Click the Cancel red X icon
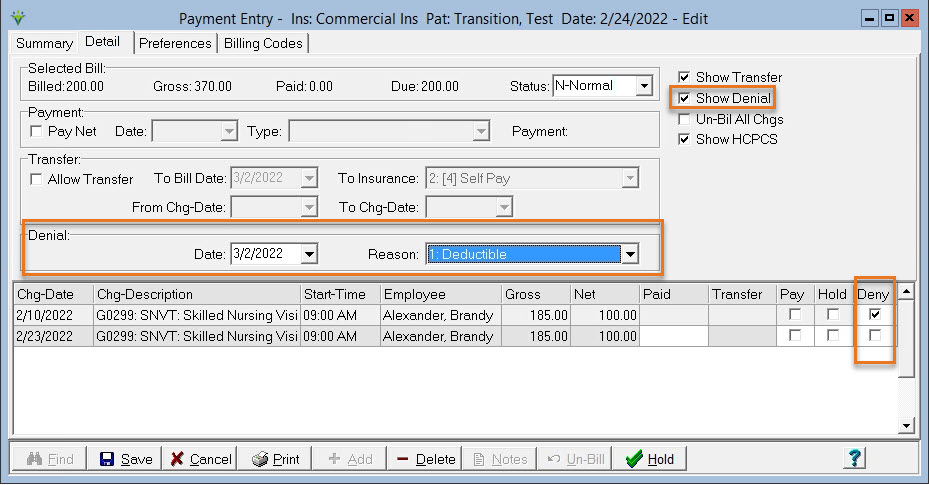This screenshot has width=929, height=485. 177,459
